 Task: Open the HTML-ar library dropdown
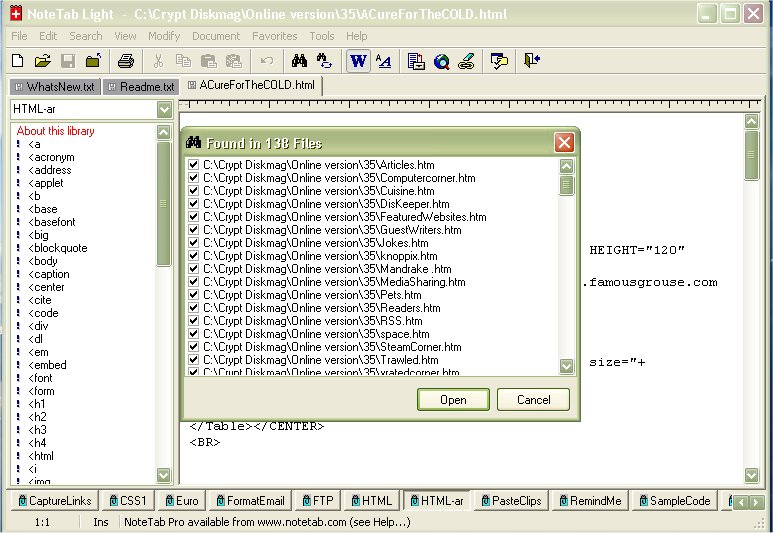click(164, 109)
